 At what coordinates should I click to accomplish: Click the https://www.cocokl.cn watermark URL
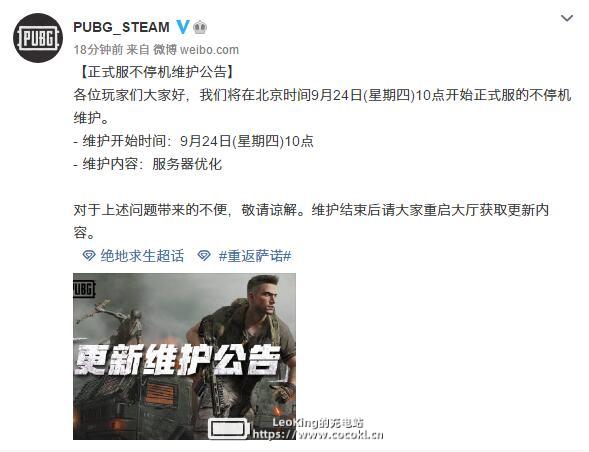[318, 435]
